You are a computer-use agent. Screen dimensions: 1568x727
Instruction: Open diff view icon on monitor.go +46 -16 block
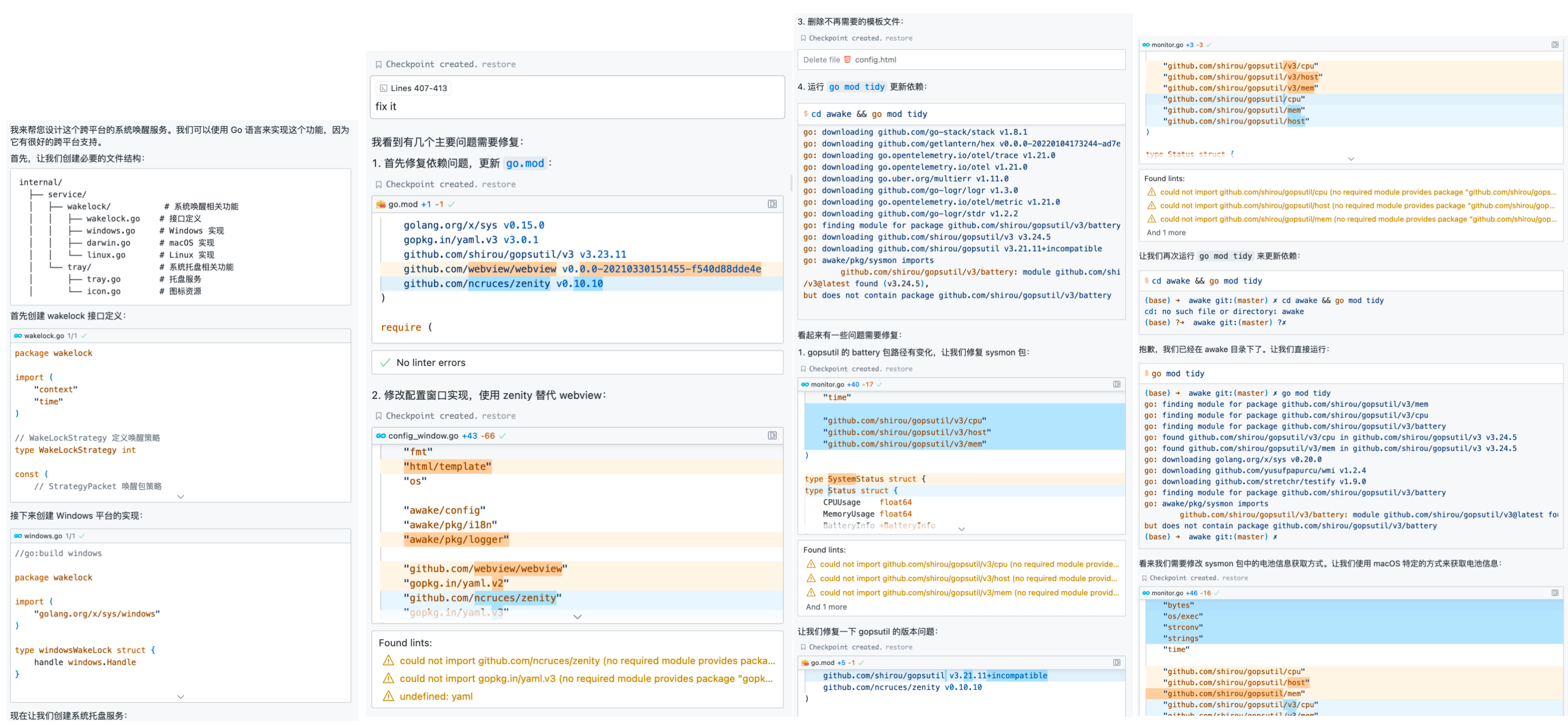coord(1555,593)
